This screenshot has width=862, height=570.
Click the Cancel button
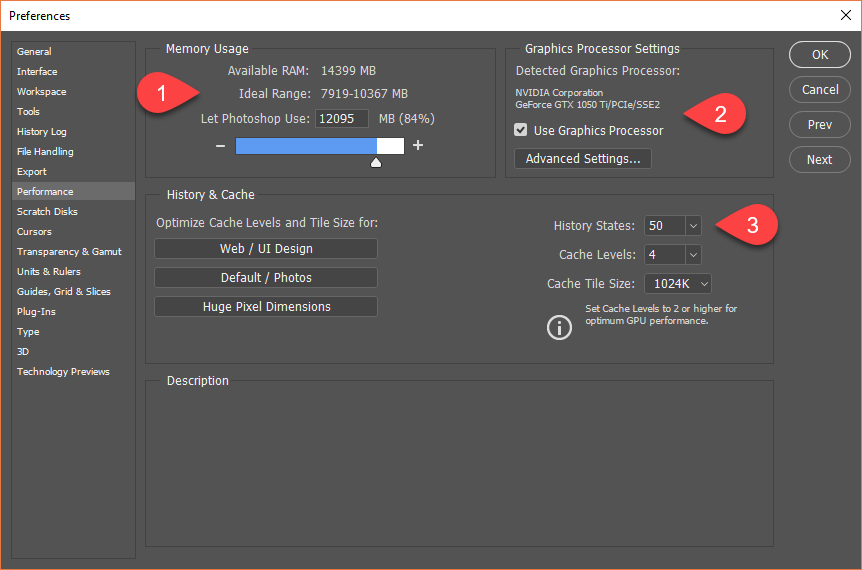(x=820, y=90)
